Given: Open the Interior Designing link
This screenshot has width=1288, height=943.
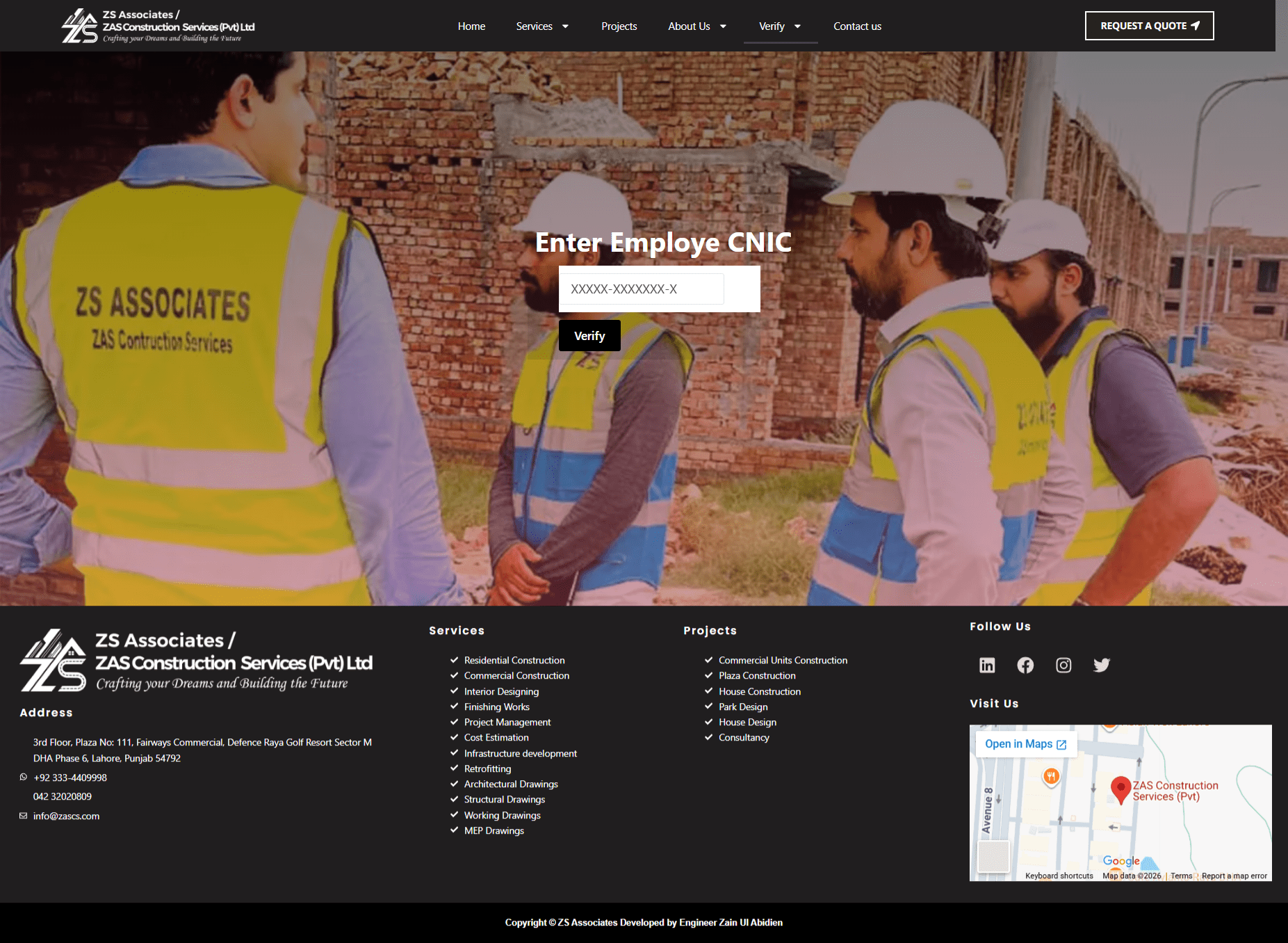Looking at the screenshot, I should point(501,691).
